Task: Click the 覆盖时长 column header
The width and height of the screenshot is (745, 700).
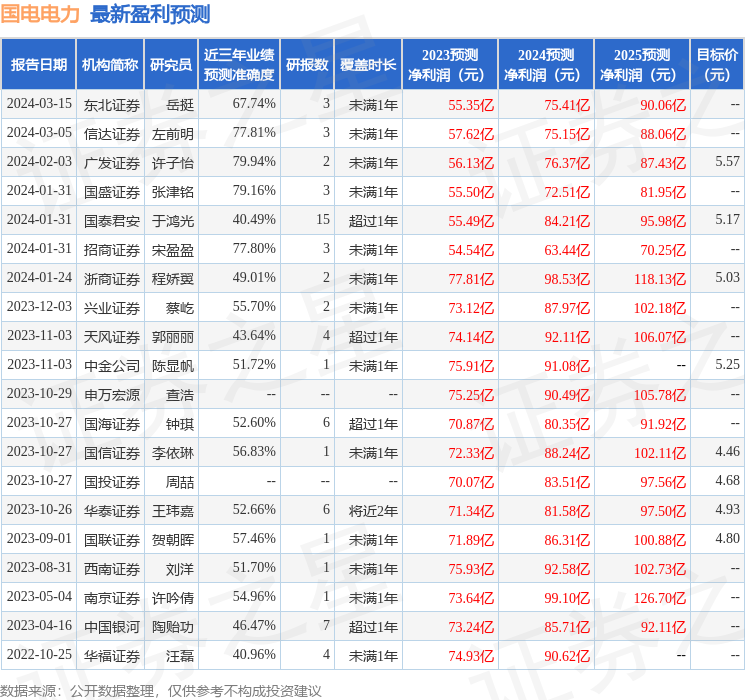Action: 367,65
